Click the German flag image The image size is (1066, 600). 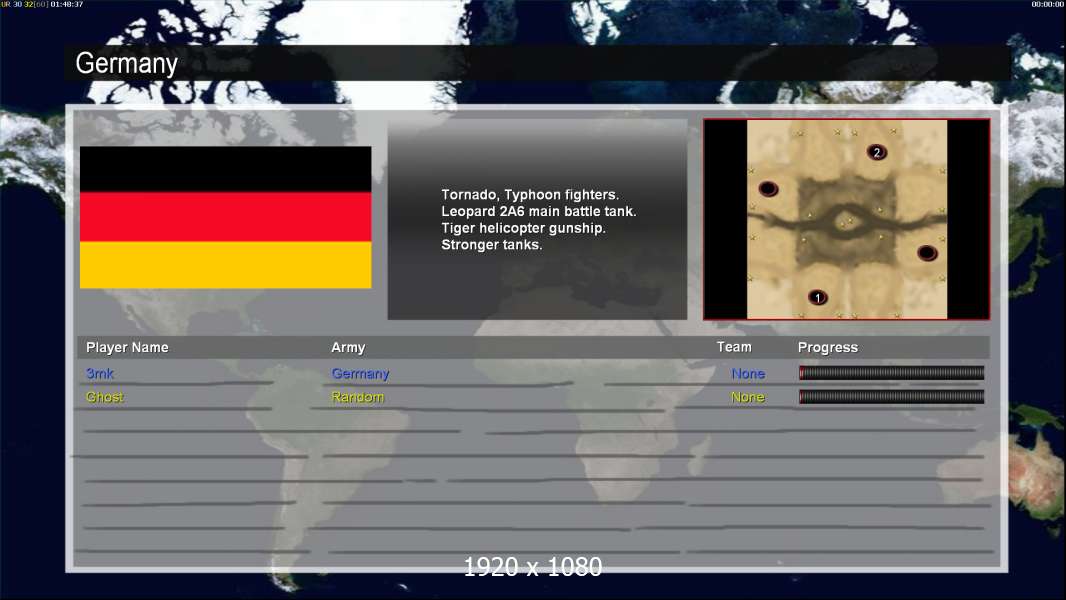[x=226, y=217]
